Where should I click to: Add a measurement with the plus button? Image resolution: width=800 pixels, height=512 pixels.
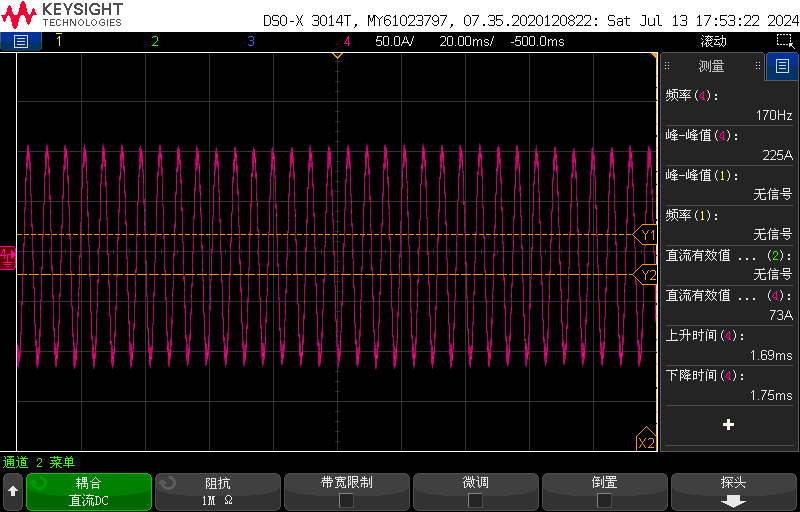coord(728,424)
